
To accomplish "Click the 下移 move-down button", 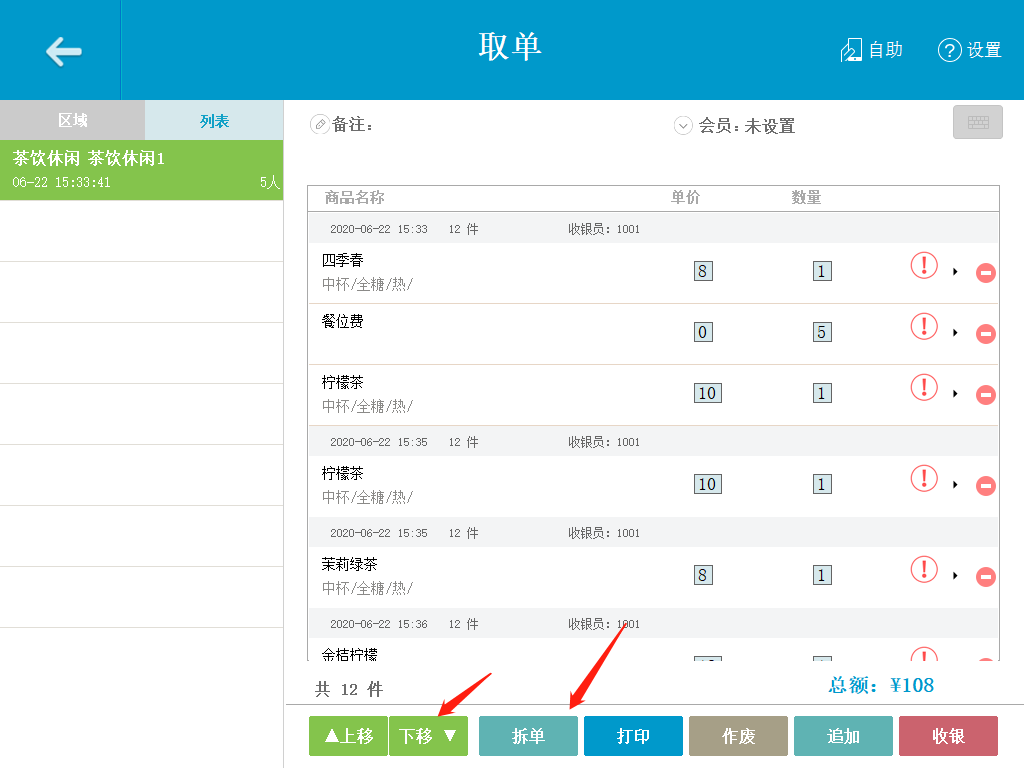I will tap(428, 736).
